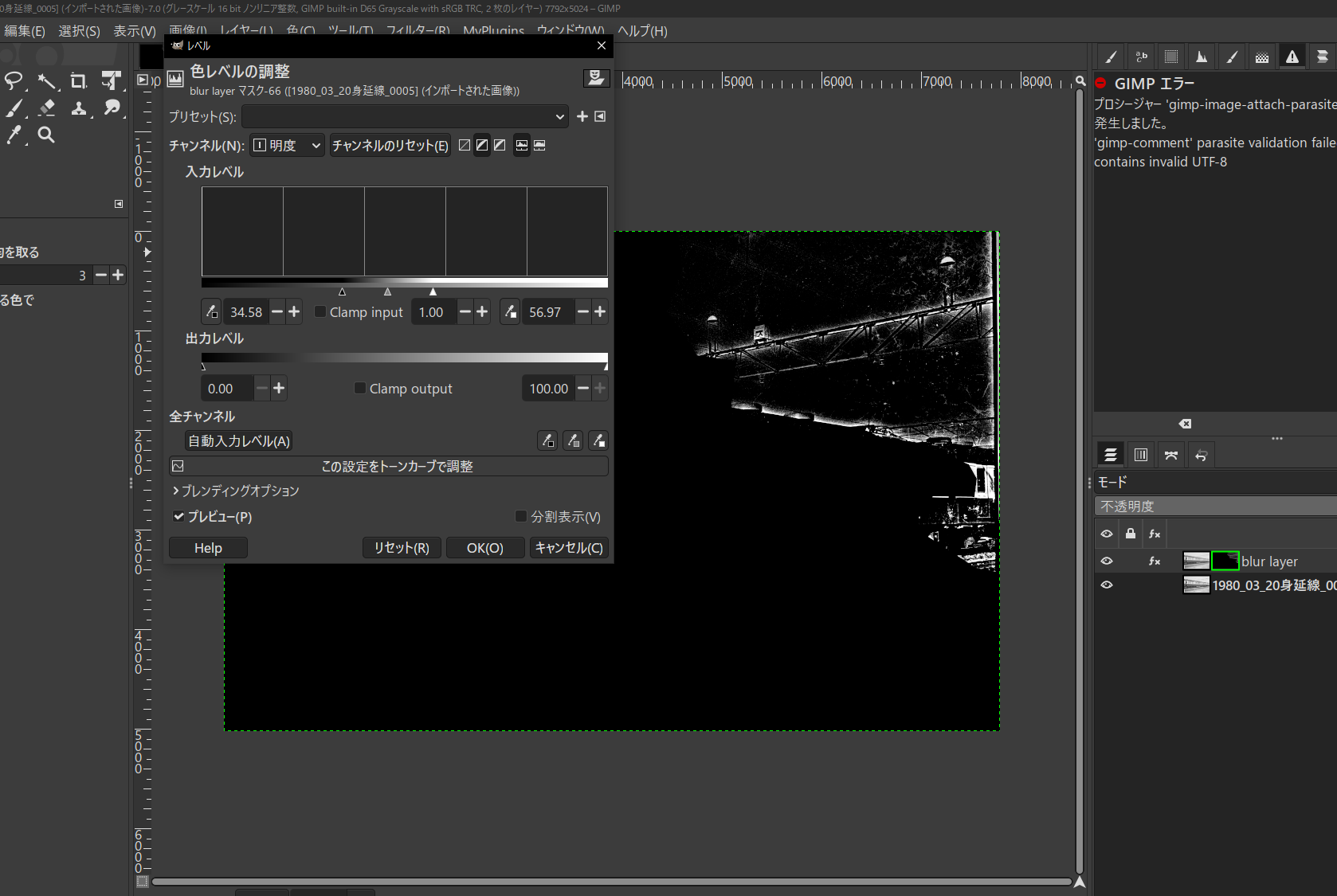Click 自動入力レベル(A) auto input levels
The width and height of the screenshot is (1337, 896).
(x=239, y=440)
